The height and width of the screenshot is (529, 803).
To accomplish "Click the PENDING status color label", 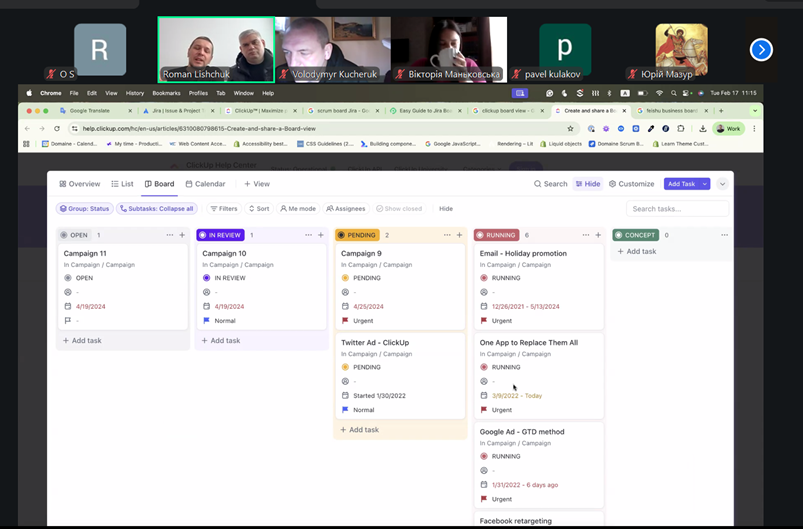I will (357, 235).
